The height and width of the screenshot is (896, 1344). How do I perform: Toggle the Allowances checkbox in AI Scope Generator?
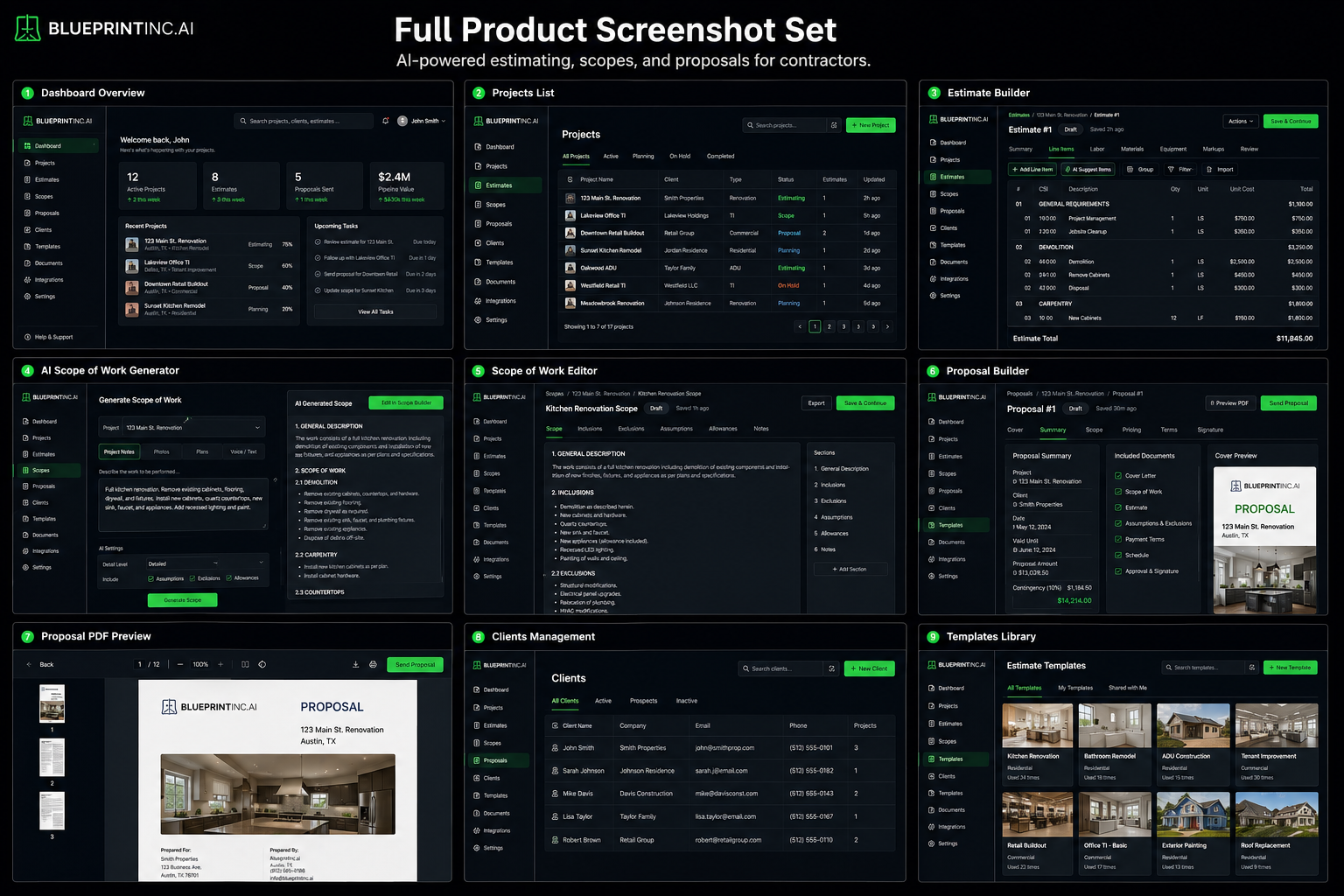tap(229, 578)
